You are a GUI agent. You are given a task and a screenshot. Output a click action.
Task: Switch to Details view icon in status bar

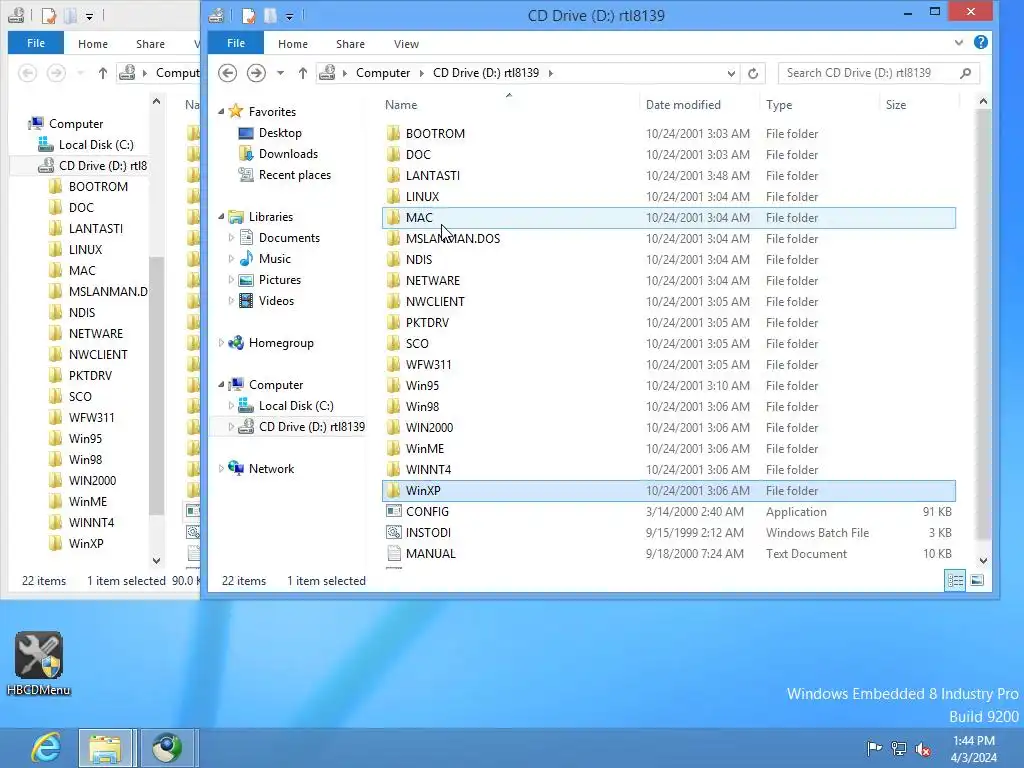coord(955,580)
